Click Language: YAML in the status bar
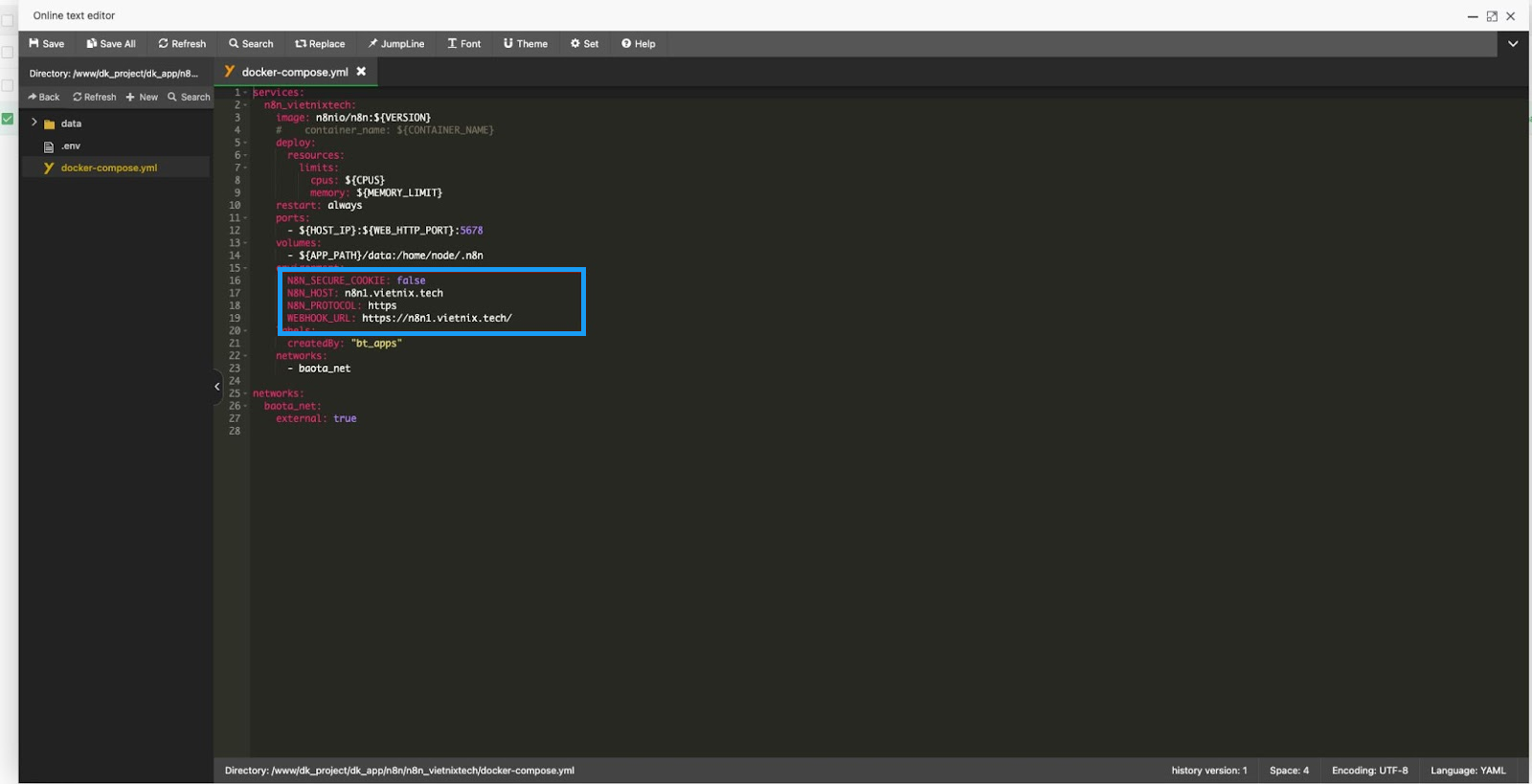 click(x=1468, y=771)
